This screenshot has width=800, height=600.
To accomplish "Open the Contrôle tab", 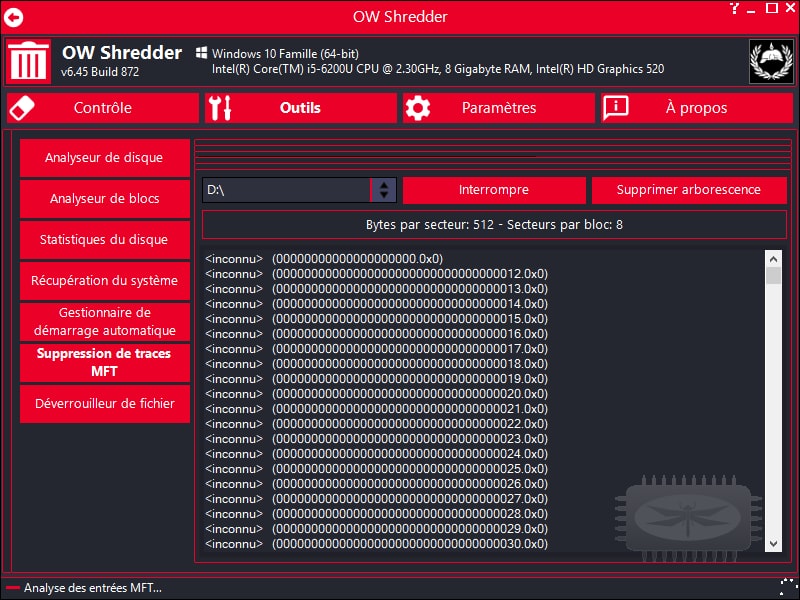I will point(103,108).
